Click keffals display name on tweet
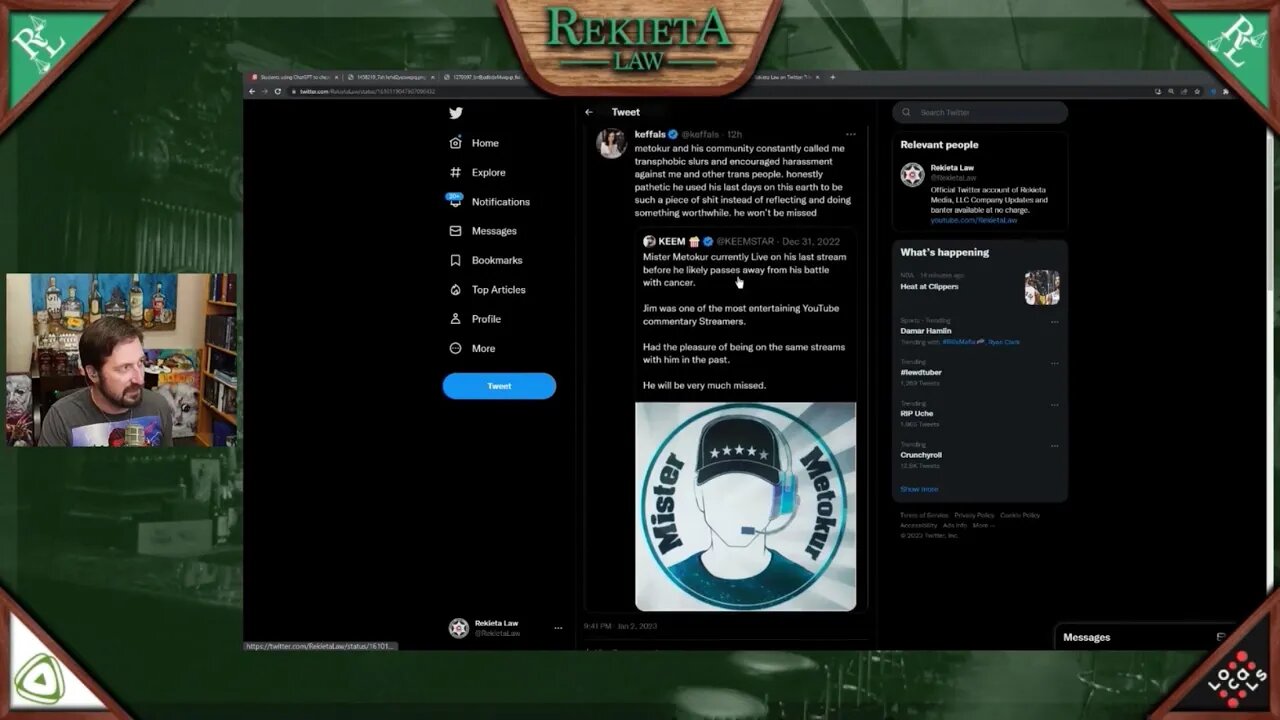This screenshot has height=720, width=1280. 650,134
